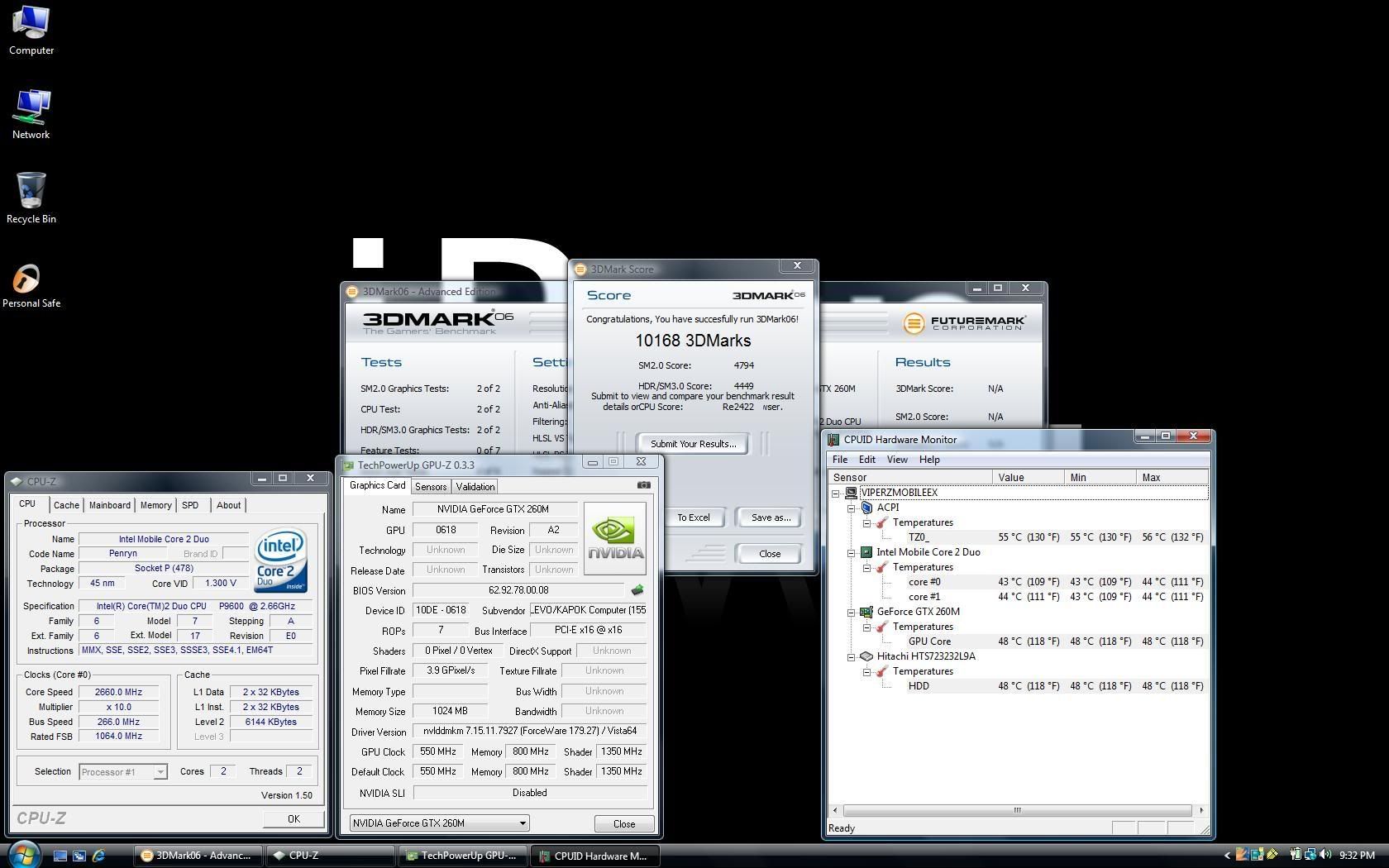Click the CPUID Hardware Monitor title bar icon

[833, 440]
